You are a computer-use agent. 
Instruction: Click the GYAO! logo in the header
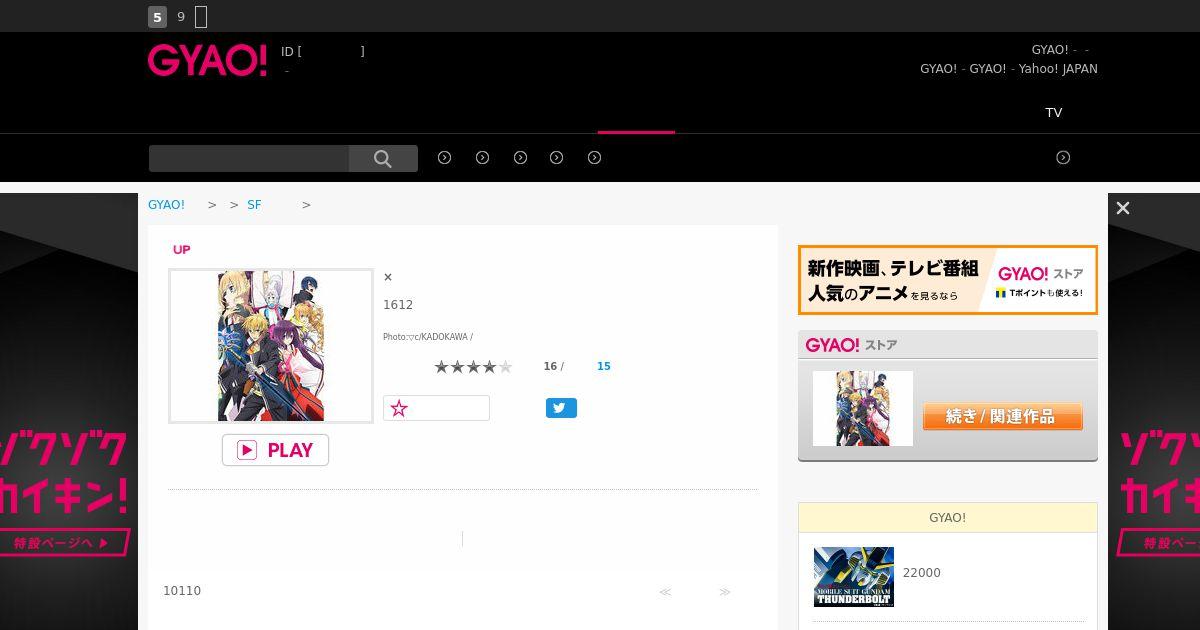(x=208, y=60)
